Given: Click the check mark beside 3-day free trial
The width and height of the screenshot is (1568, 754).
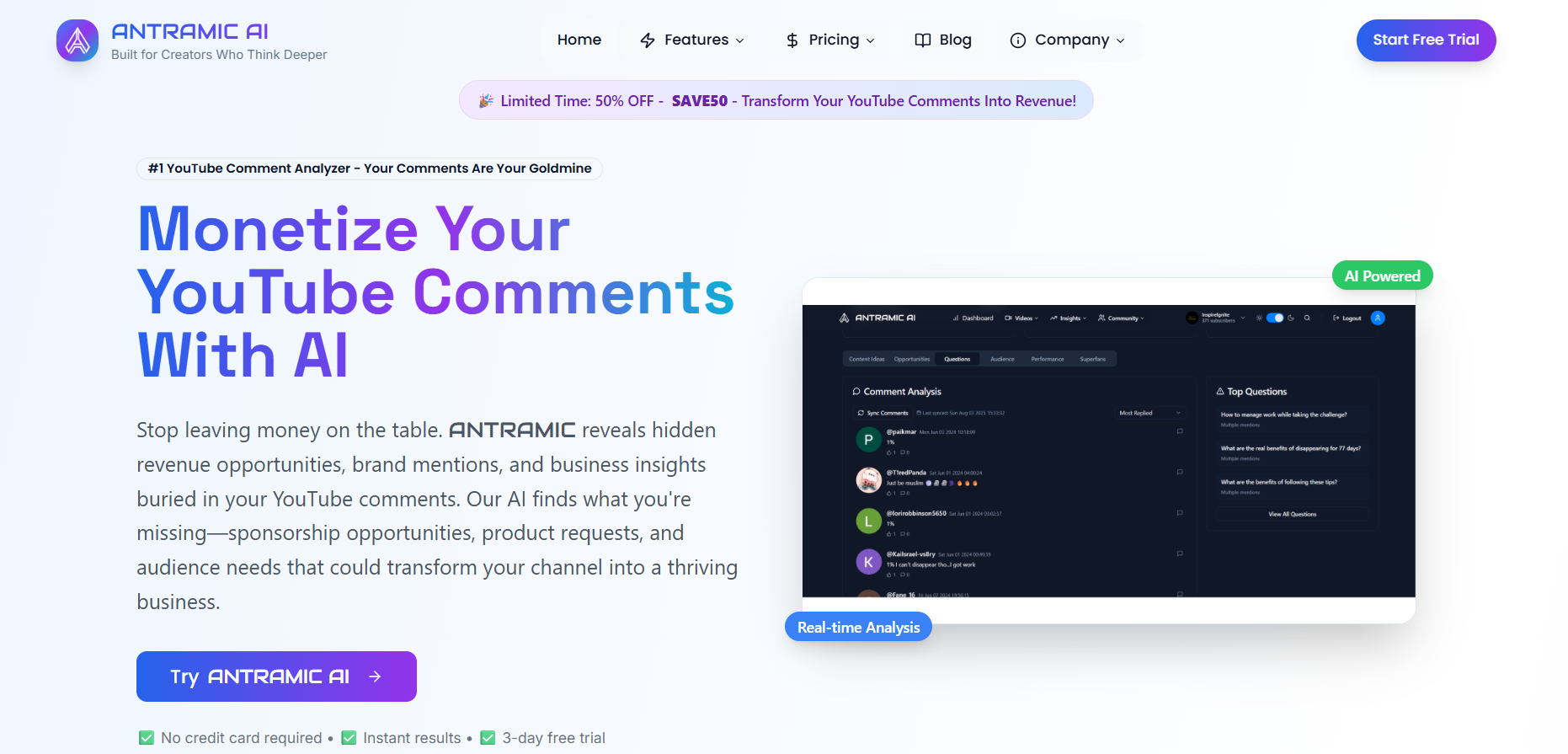Looking at the screenshot, I should coord(488,738).
